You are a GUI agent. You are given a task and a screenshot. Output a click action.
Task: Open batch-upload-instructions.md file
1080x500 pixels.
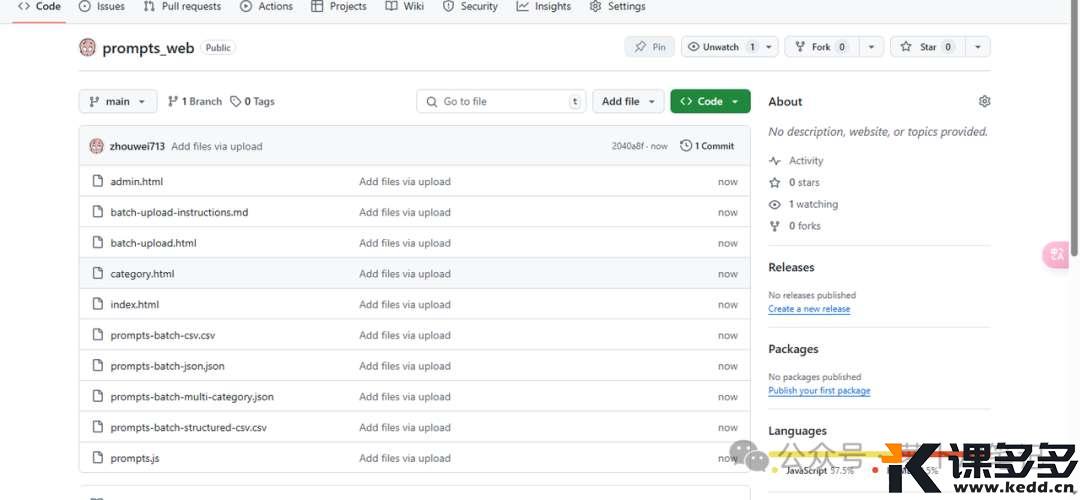tap(179, 212)
